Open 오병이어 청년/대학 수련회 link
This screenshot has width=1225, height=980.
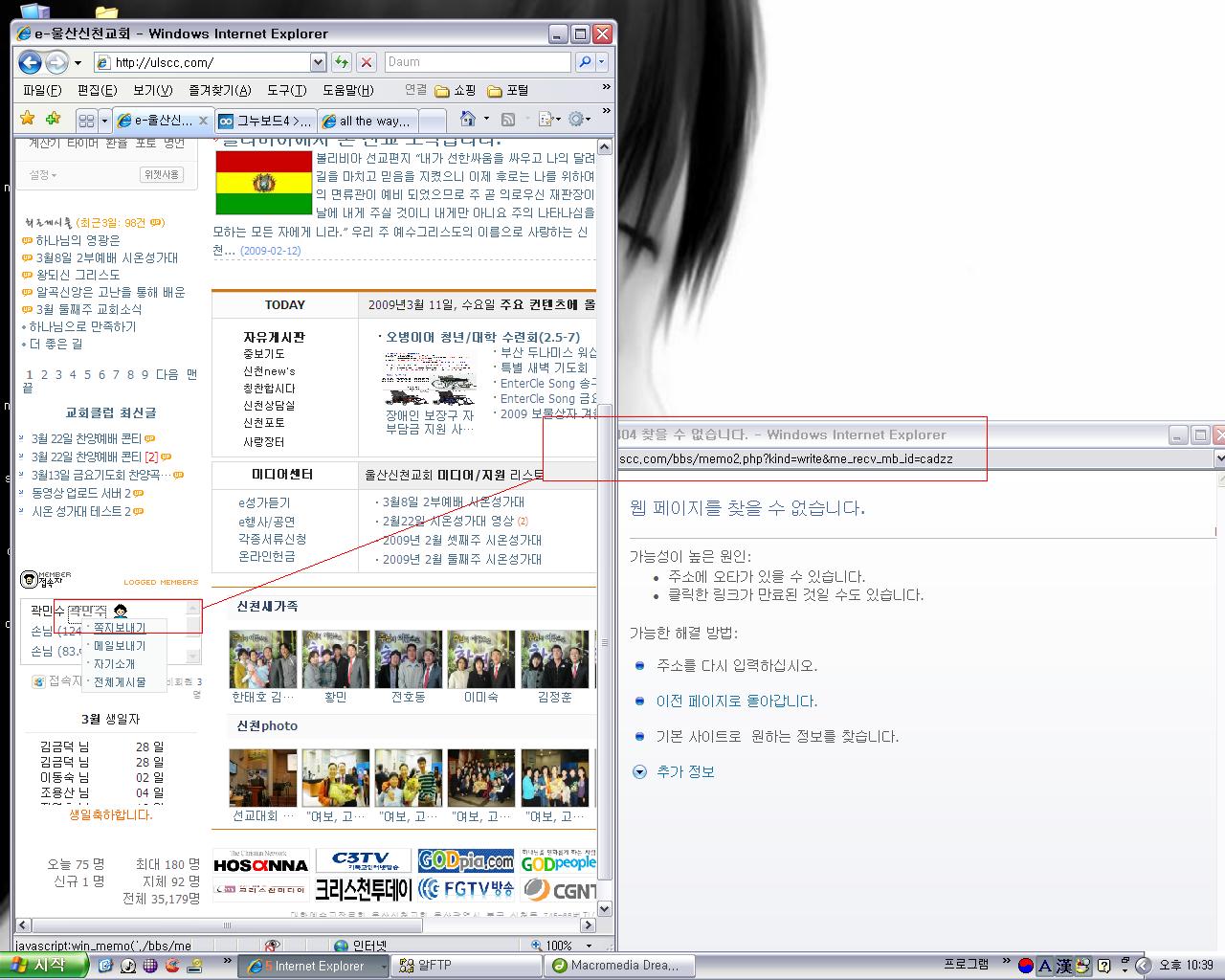point(483,337)
